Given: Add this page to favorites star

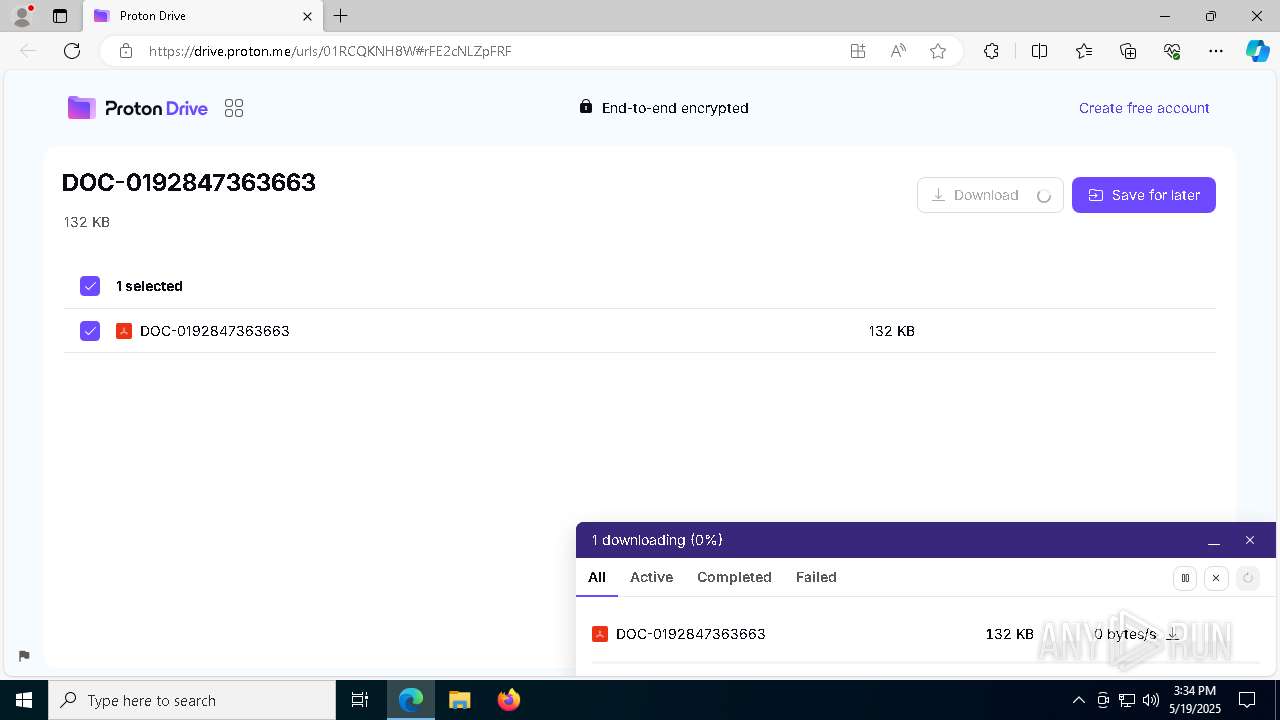Looking at the screenshot, I should pyautogui.click(x=938, y=51).
